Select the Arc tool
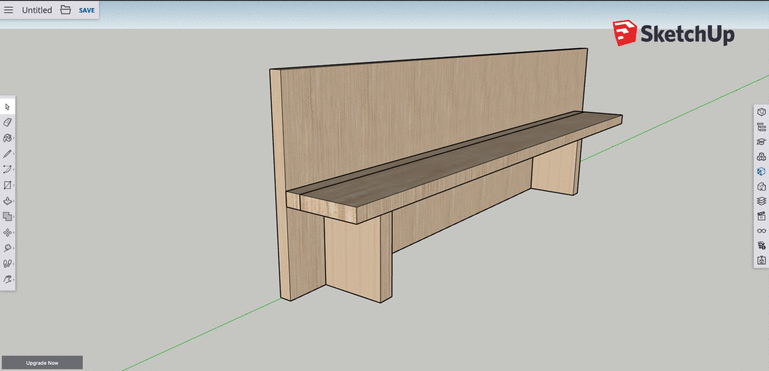Screen dimensions: 769x371 tap(7, 169)
